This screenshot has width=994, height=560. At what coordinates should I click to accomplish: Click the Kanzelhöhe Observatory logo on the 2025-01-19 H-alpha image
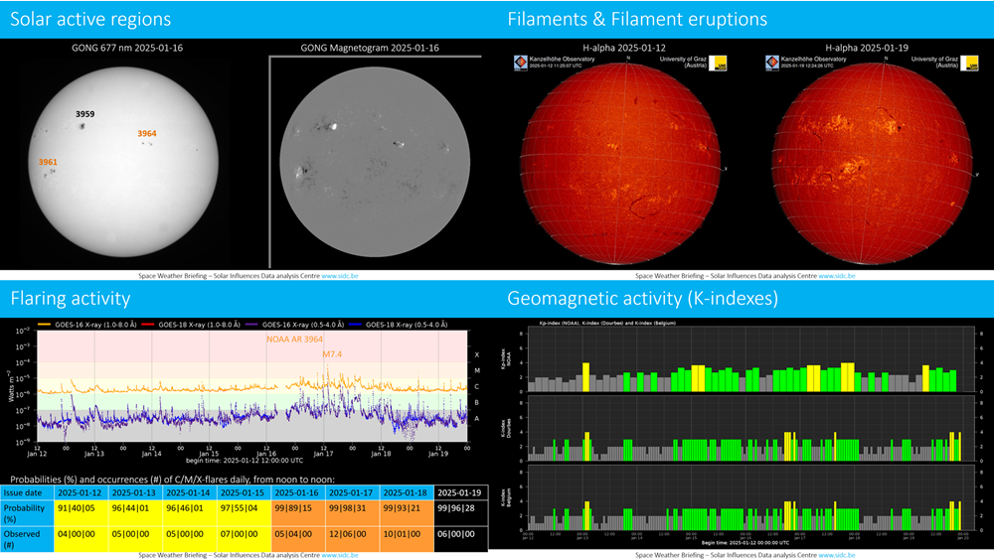pyautogui.click(x=772, y=62)
